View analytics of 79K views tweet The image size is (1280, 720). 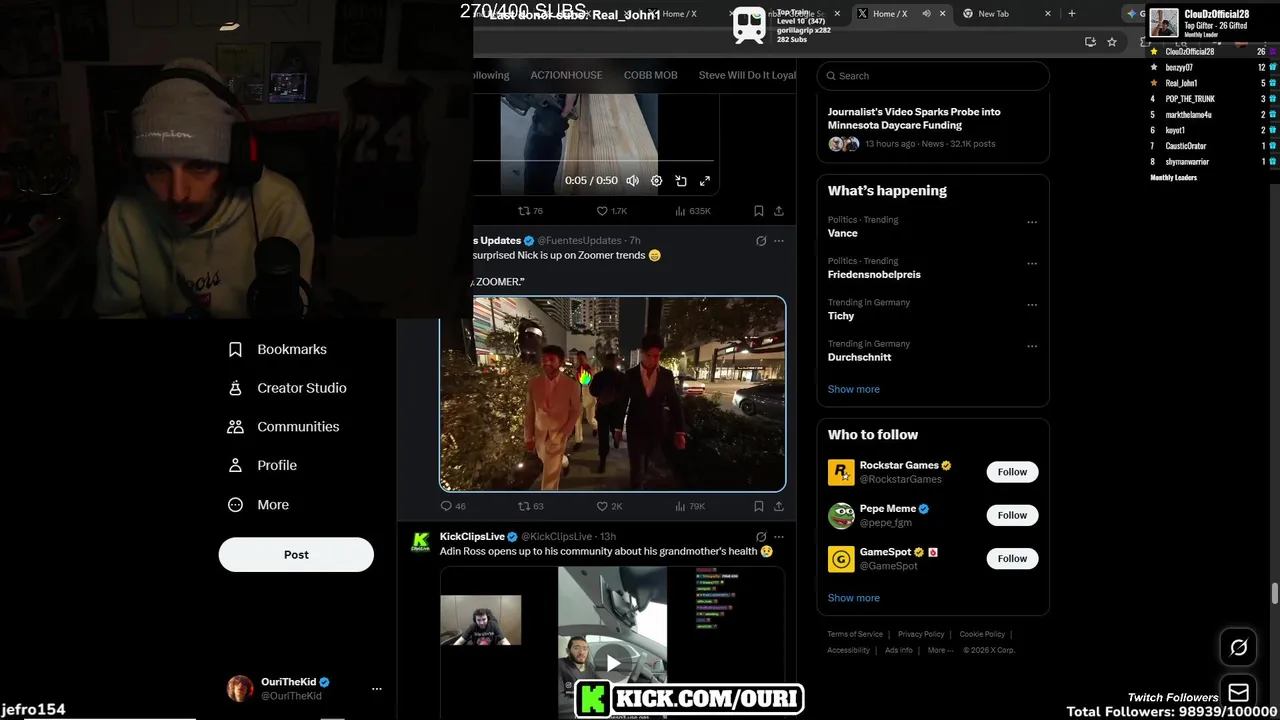click(x=690, y=506)
